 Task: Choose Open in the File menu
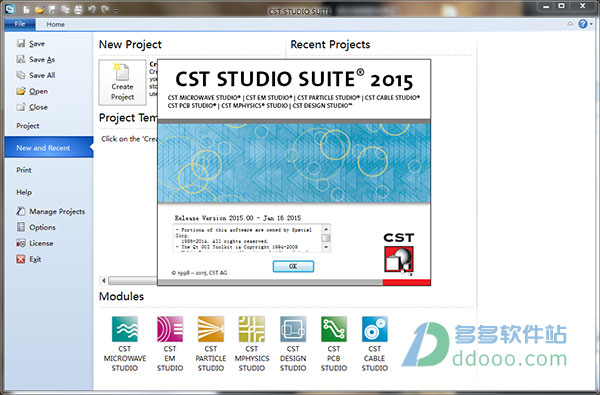(x=32, y=91)
